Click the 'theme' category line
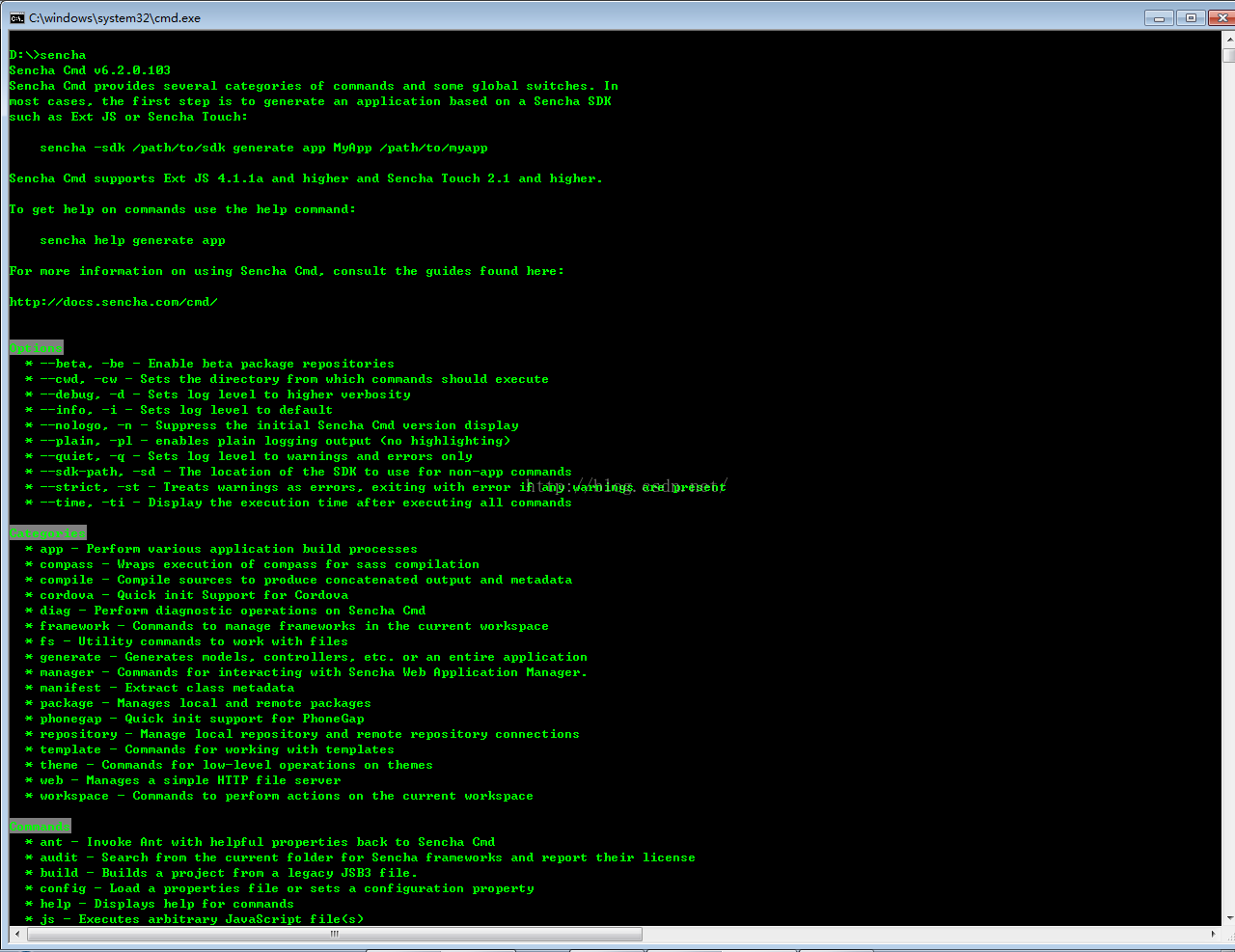This screenshot has width=1235, height=952. tap(229, 765)
